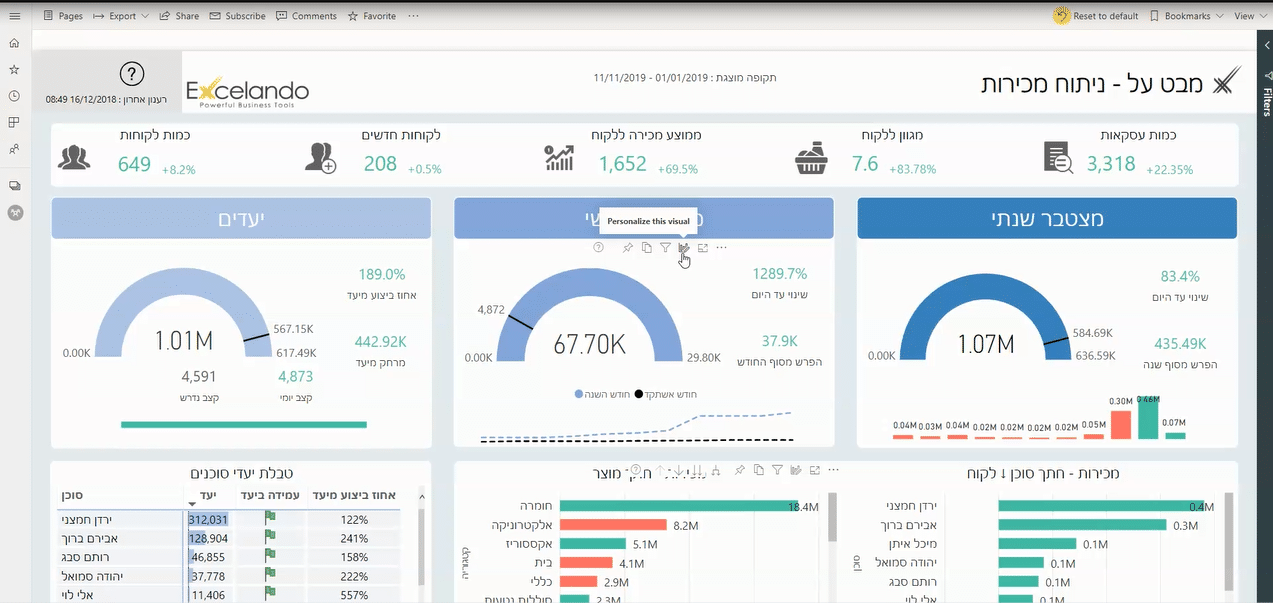1273x603 pixels.
Task: Open Recent items via the clock icon
Action: pyautogui.click(x=14, y=96)
